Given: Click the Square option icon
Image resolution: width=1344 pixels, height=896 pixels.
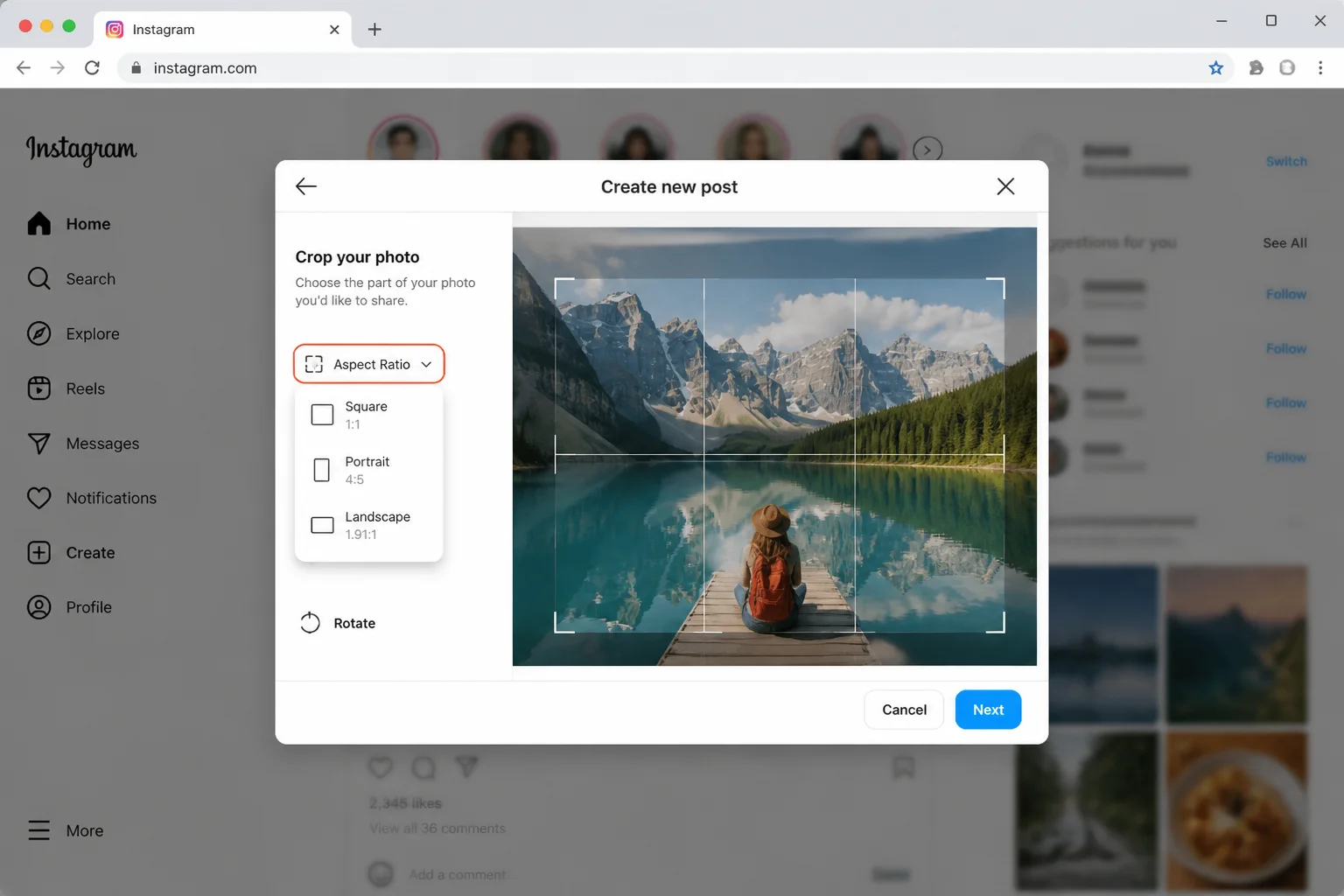Looking at the screenshot, I should click(322, 415).
